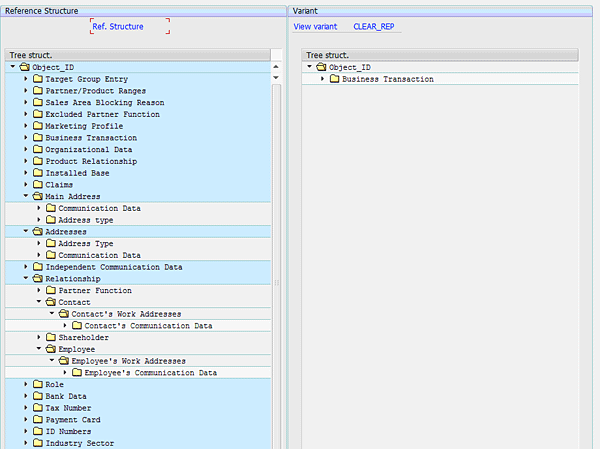Click the Payment Card folder icon

(38, 420)
